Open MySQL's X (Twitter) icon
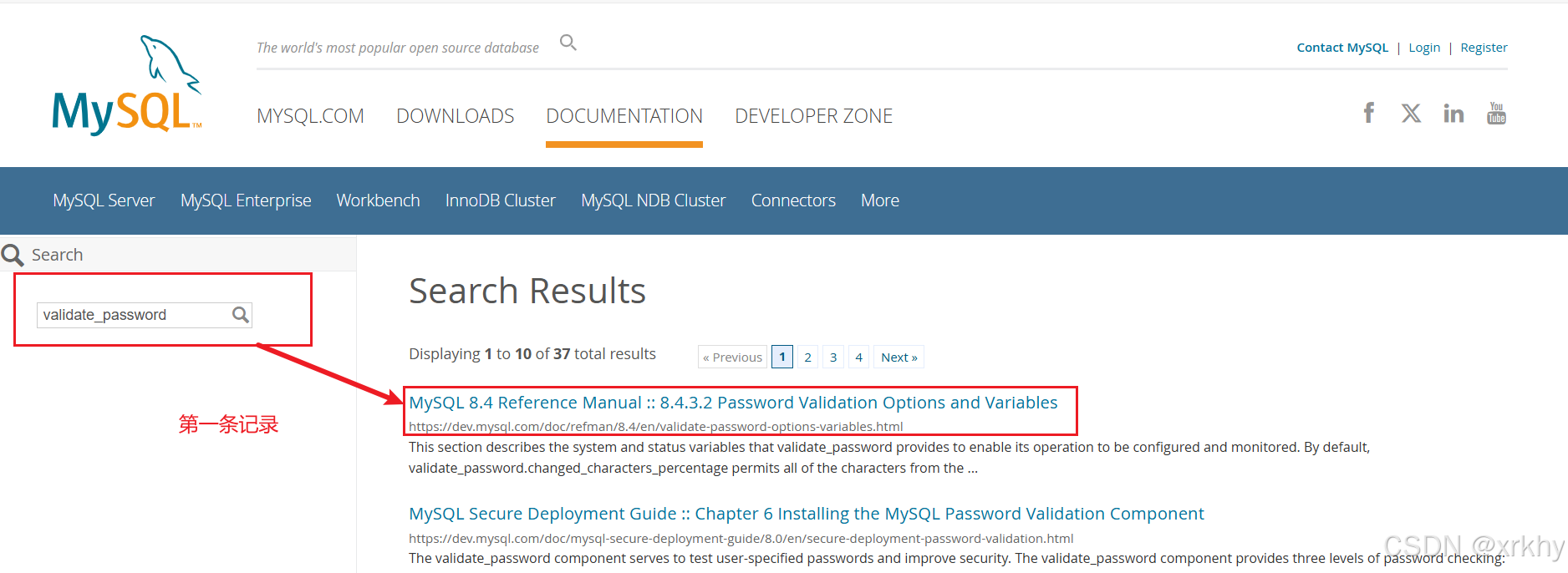Screen dimensions: 1568x573 tap(1411, 113)
